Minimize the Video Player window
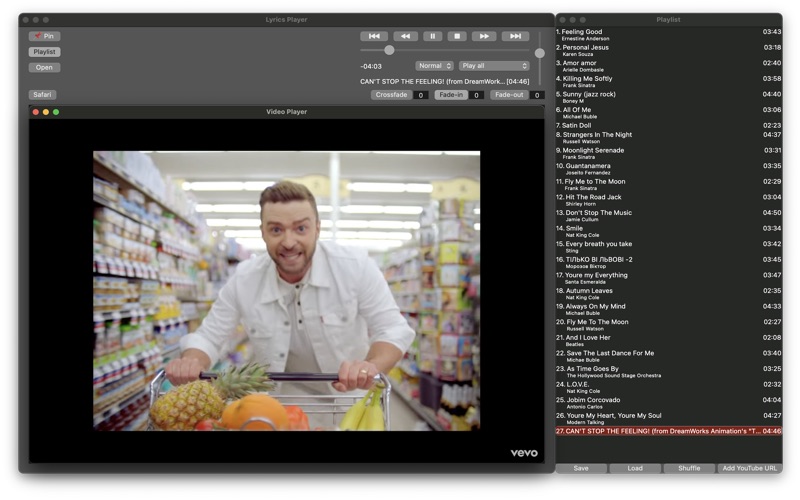800x500 pixels. coord(46,112)
